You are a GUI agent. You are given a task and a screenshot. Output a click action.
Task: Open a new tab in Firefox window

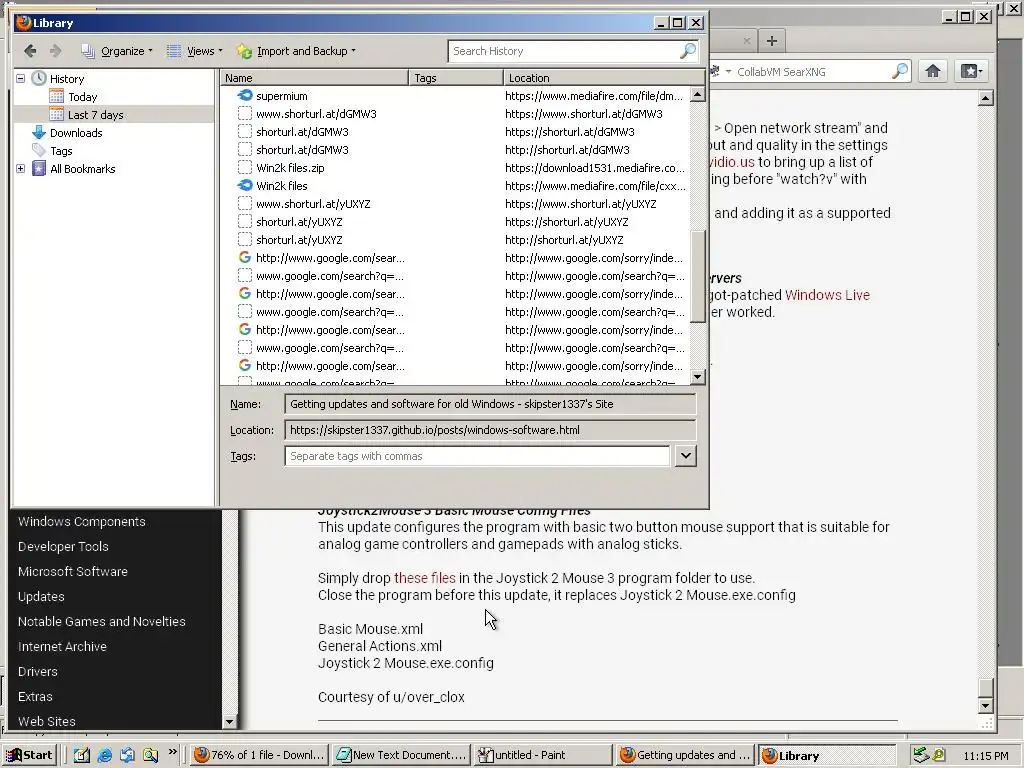pyautogui.click(x=771, y=40)
